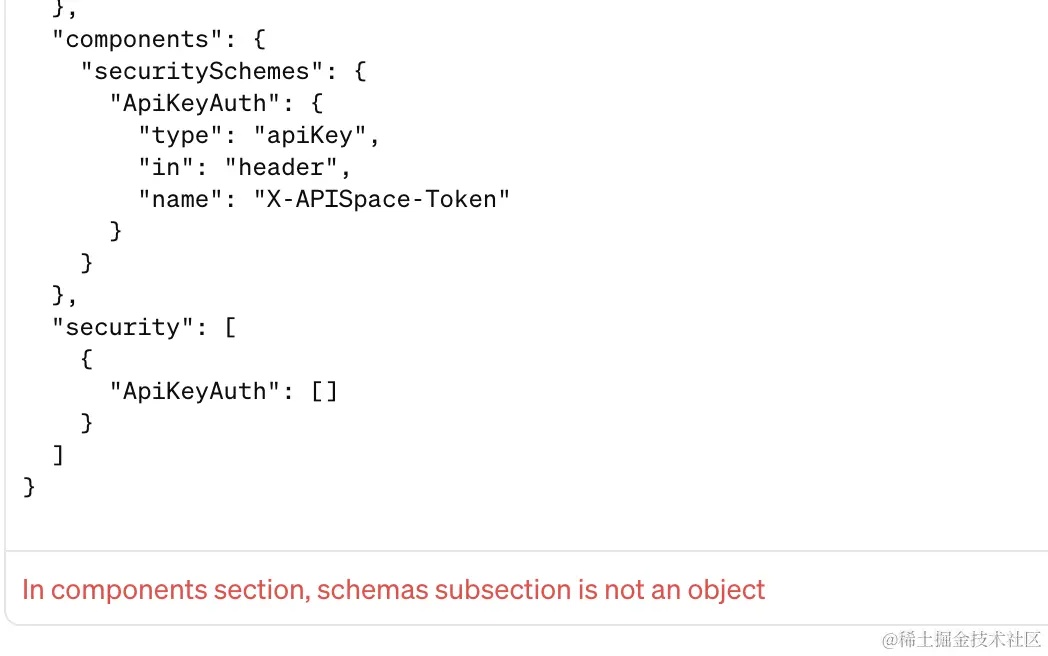Click the "ApiKeyAuth" key under securitySchemes
The width and height of the screenshot is (1048, 656).
[195, 103]
